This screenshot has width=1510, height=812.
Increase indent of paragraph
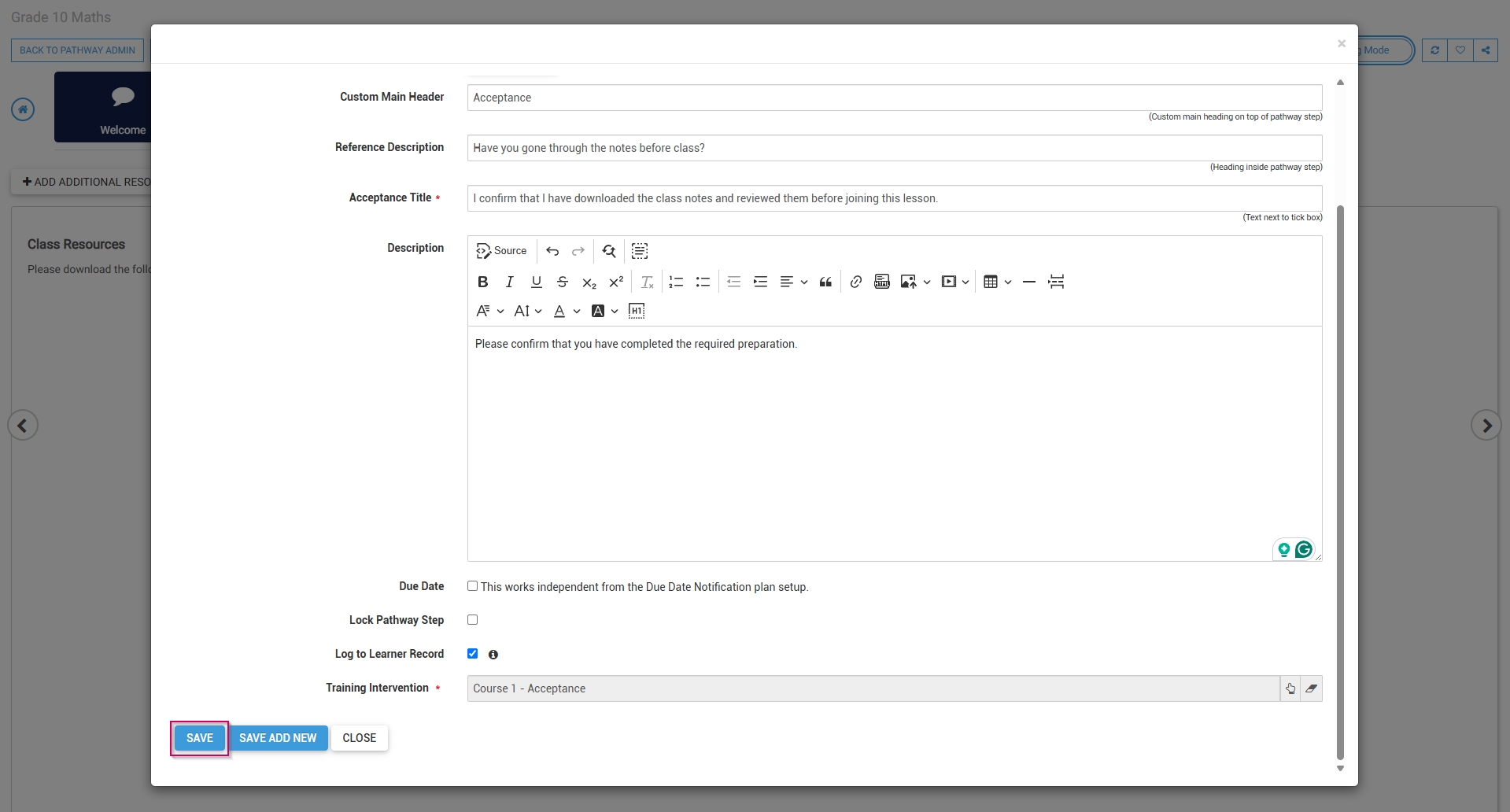[x=760, y=282]
